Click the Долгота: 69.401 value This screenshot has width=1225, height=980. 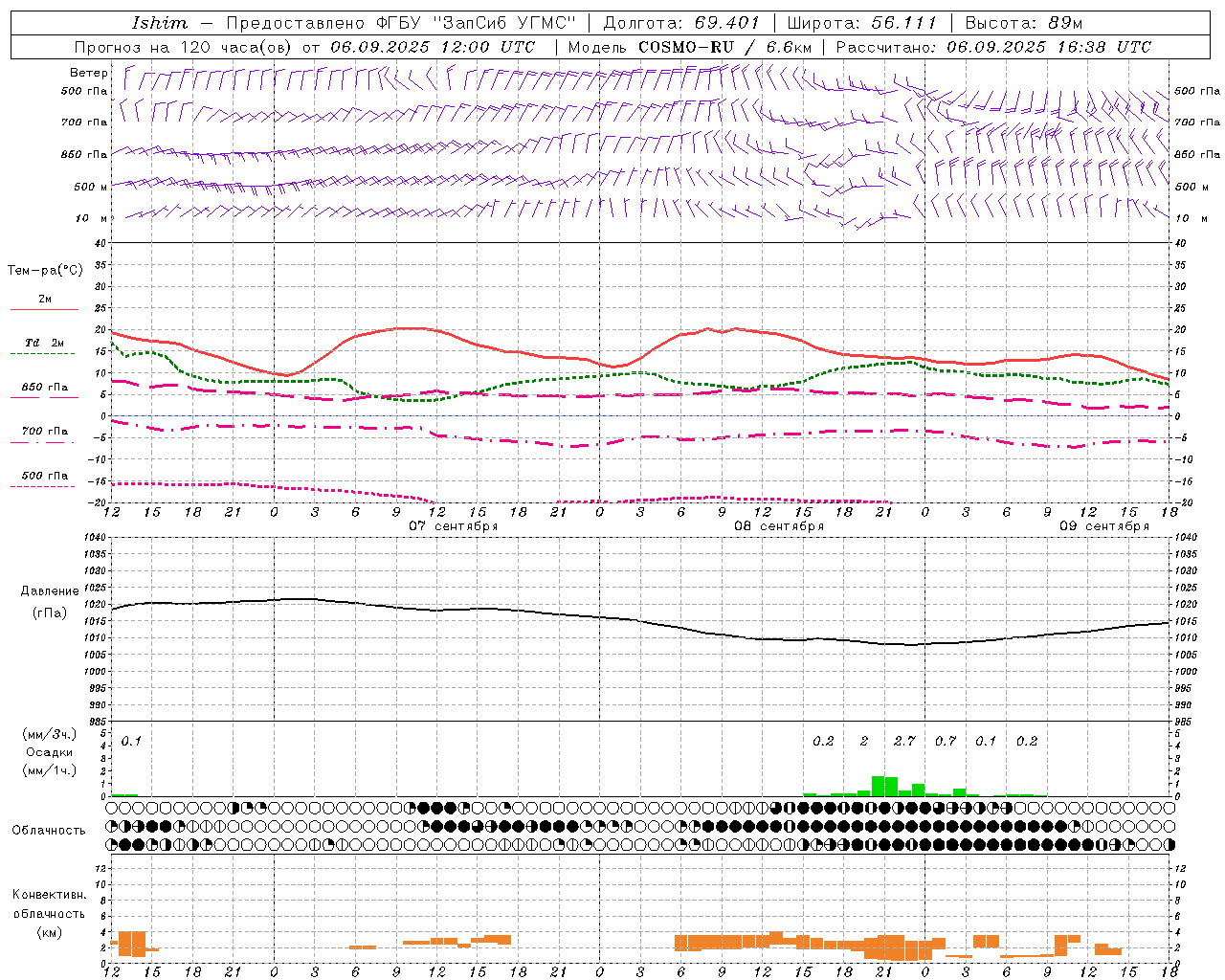coord(681,23)
